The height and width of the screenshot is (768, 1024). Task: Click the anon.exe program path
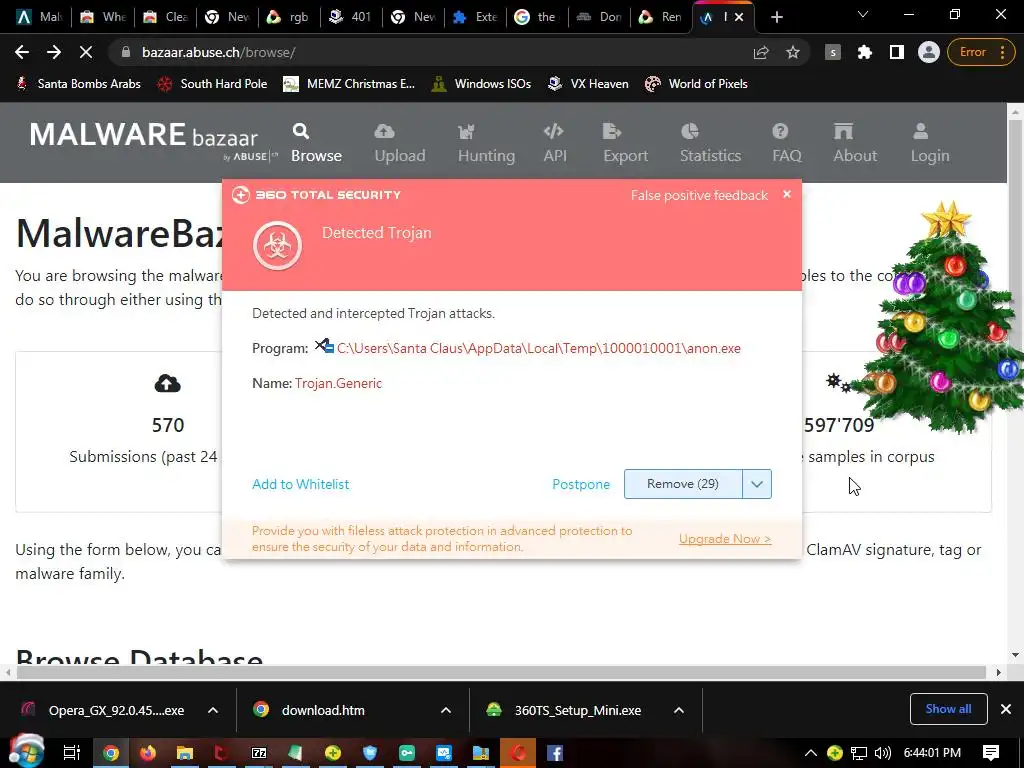[x=539, y=348]
